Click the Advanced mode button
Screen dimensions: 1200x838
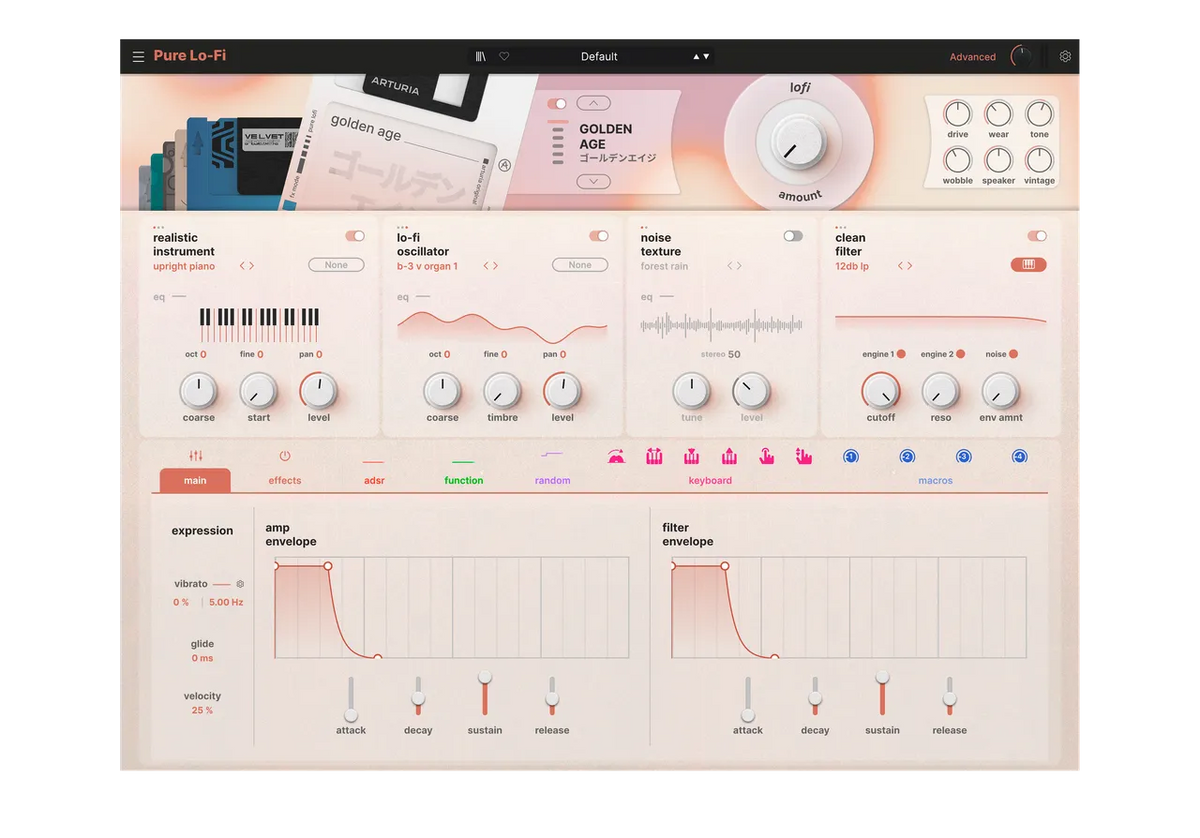click(x=972, y=57)
